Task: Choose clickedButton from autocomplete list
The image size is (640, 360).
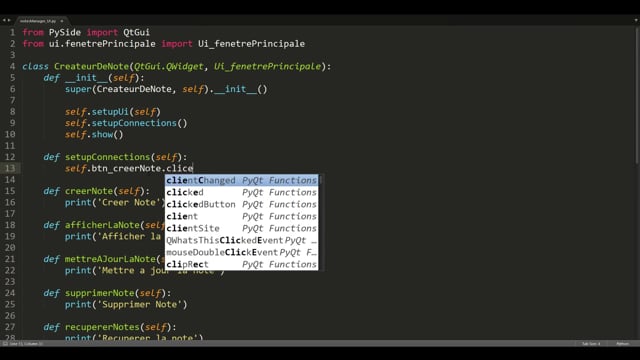Action: pos(241,204)
